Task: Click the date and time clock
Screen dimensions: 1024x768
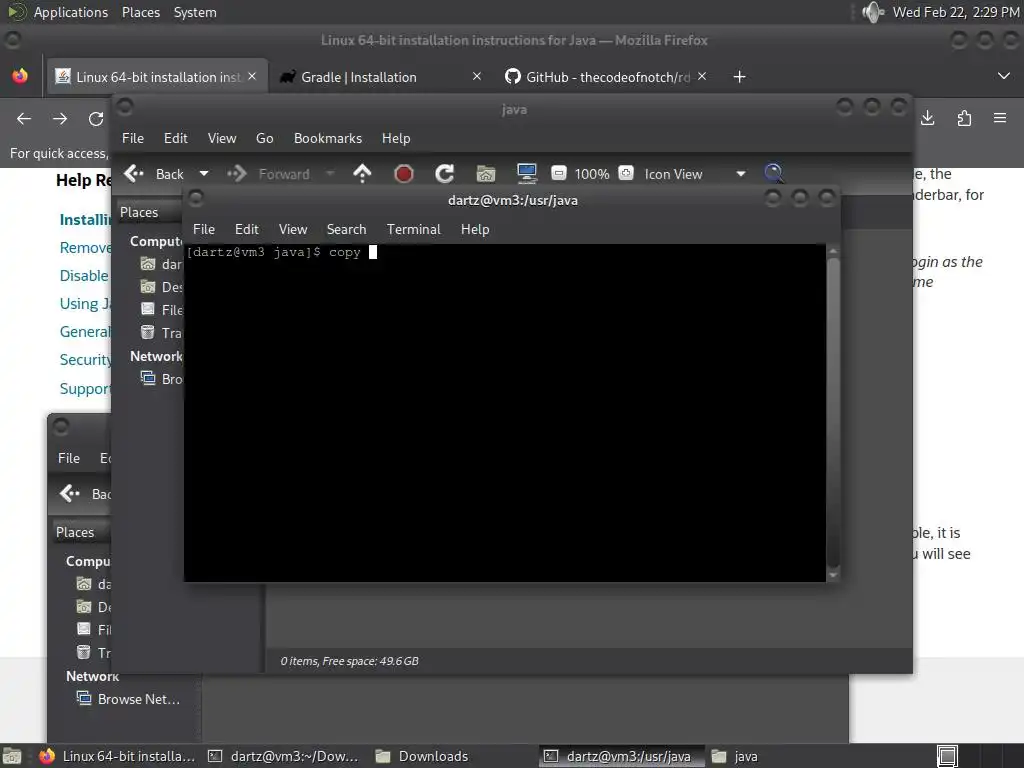Action: point(955,12)
